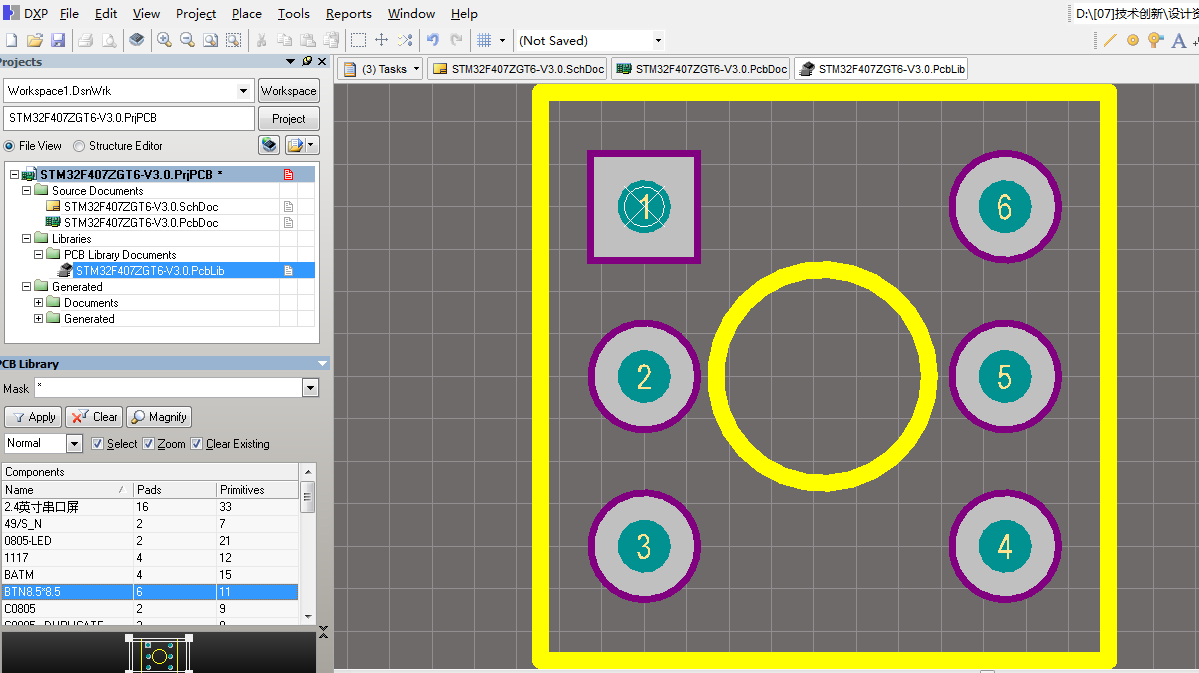
Task: Open the Reports menu
Action: tap(349, 14)
